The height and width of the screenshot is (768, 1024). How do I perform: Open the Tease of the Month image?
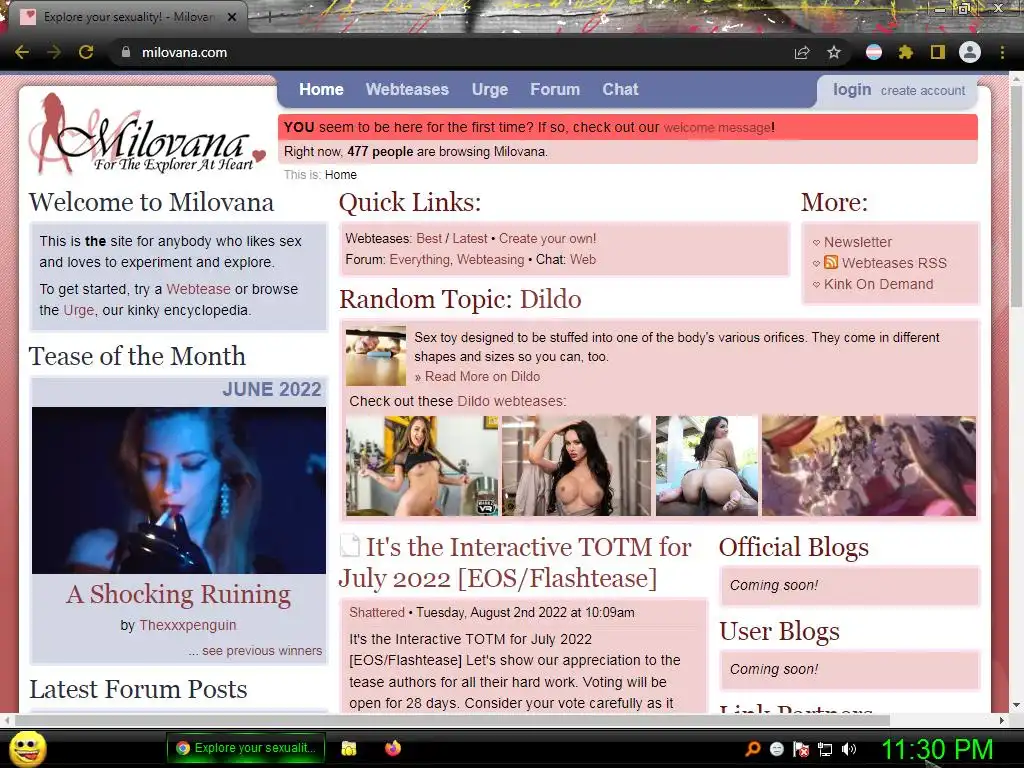[x=179, y=490]
